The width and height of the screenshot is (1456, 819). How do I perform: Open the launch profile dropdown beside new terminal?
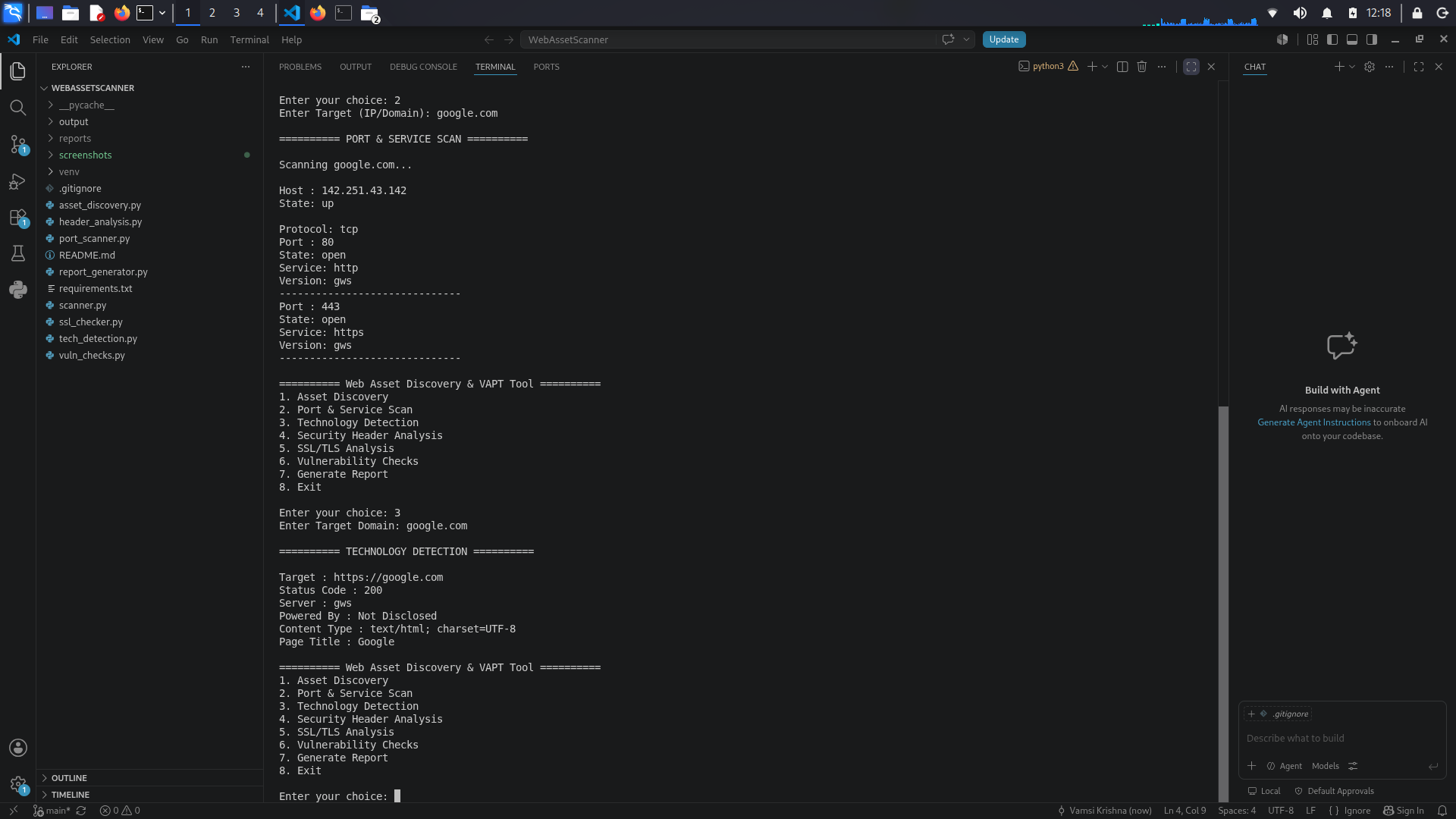(x=1105, y=67)
